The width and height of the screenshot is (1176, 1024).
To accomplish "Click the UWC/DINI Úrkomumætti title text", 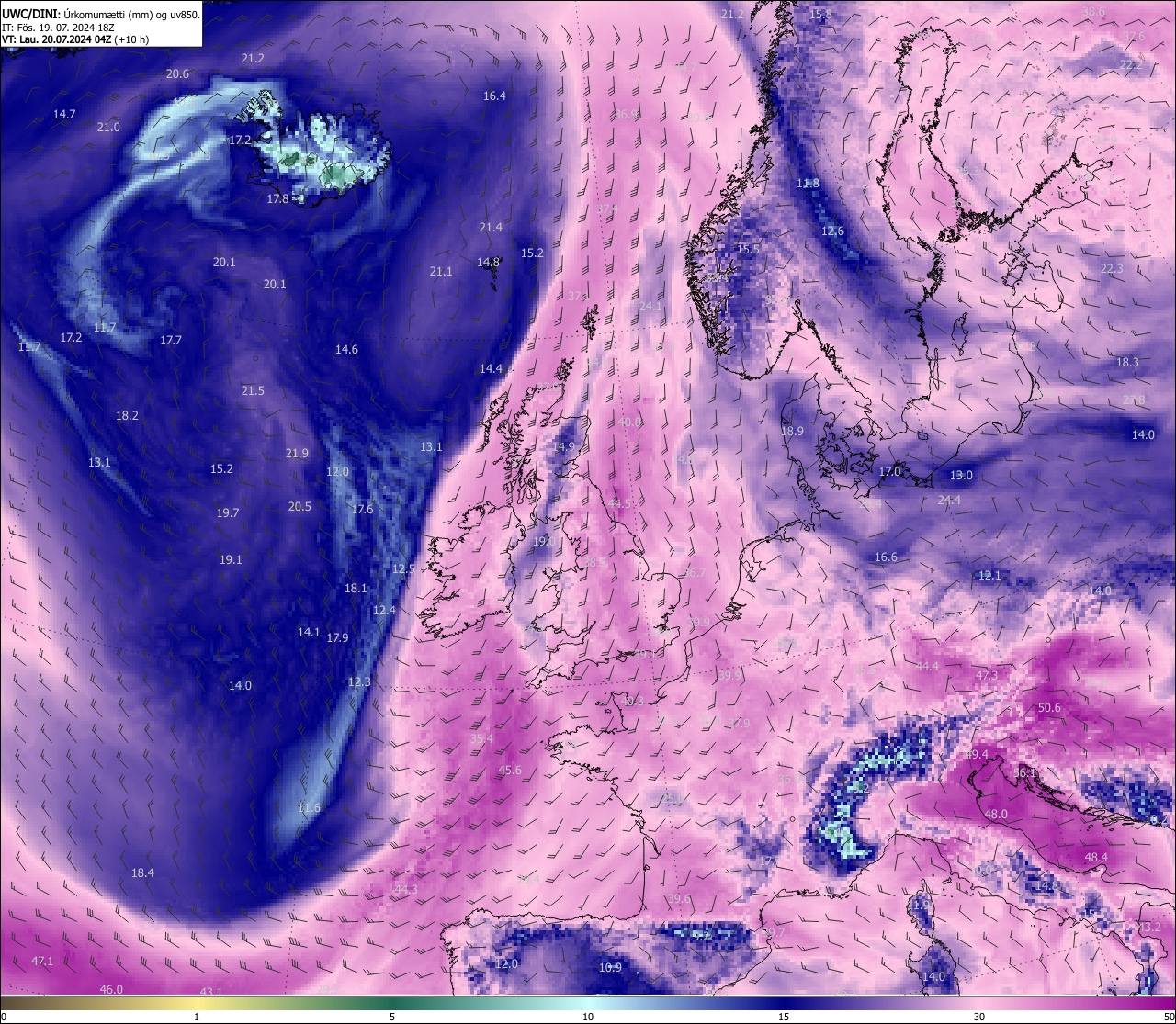I will coord(100,15).
